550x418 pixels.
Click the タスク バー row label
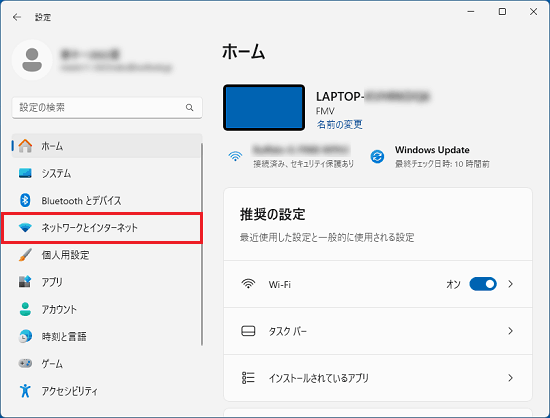[288, 331]
